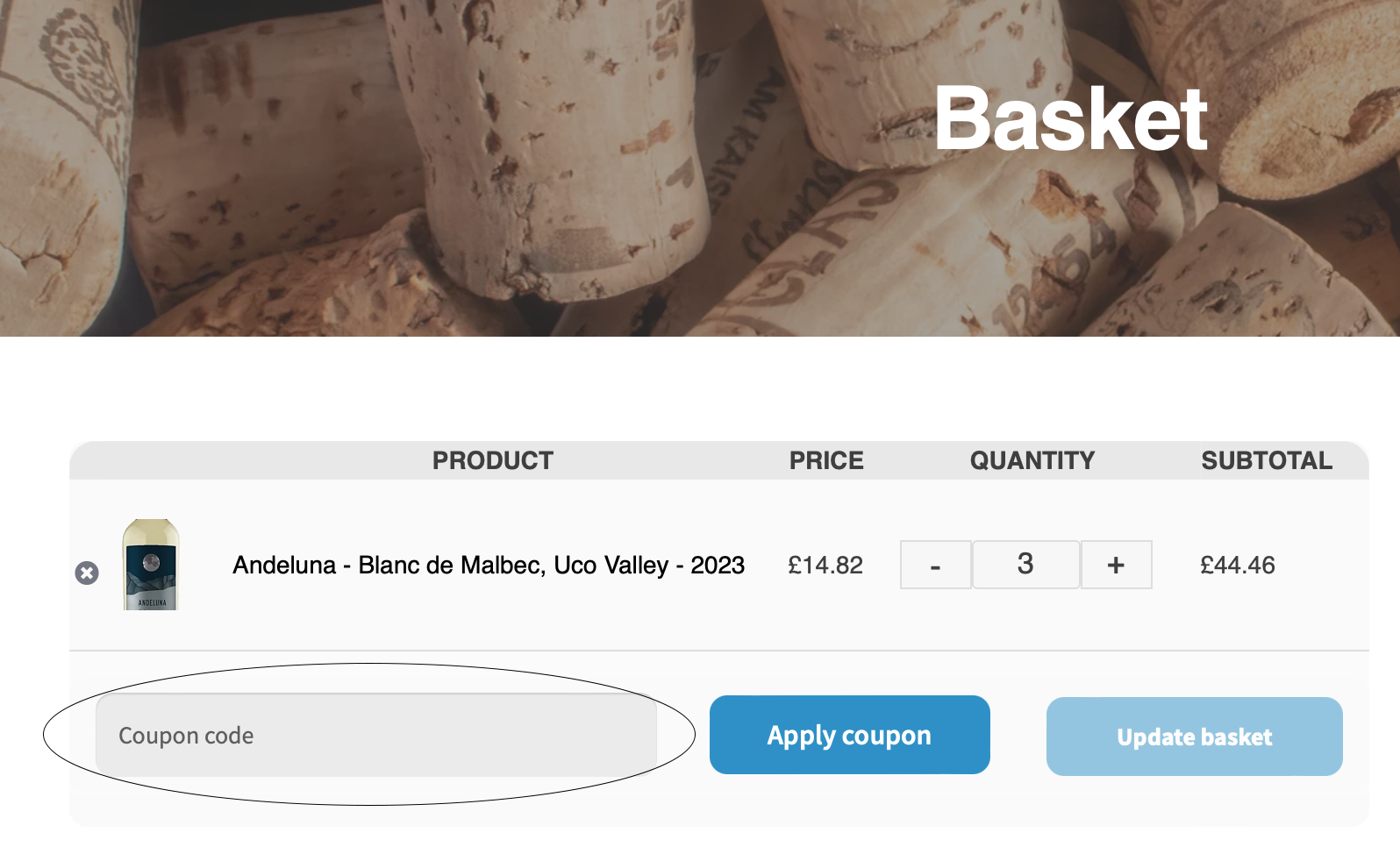Click into the Coupon code field
Screen dimensions: 1400x847
click(375, 736)
